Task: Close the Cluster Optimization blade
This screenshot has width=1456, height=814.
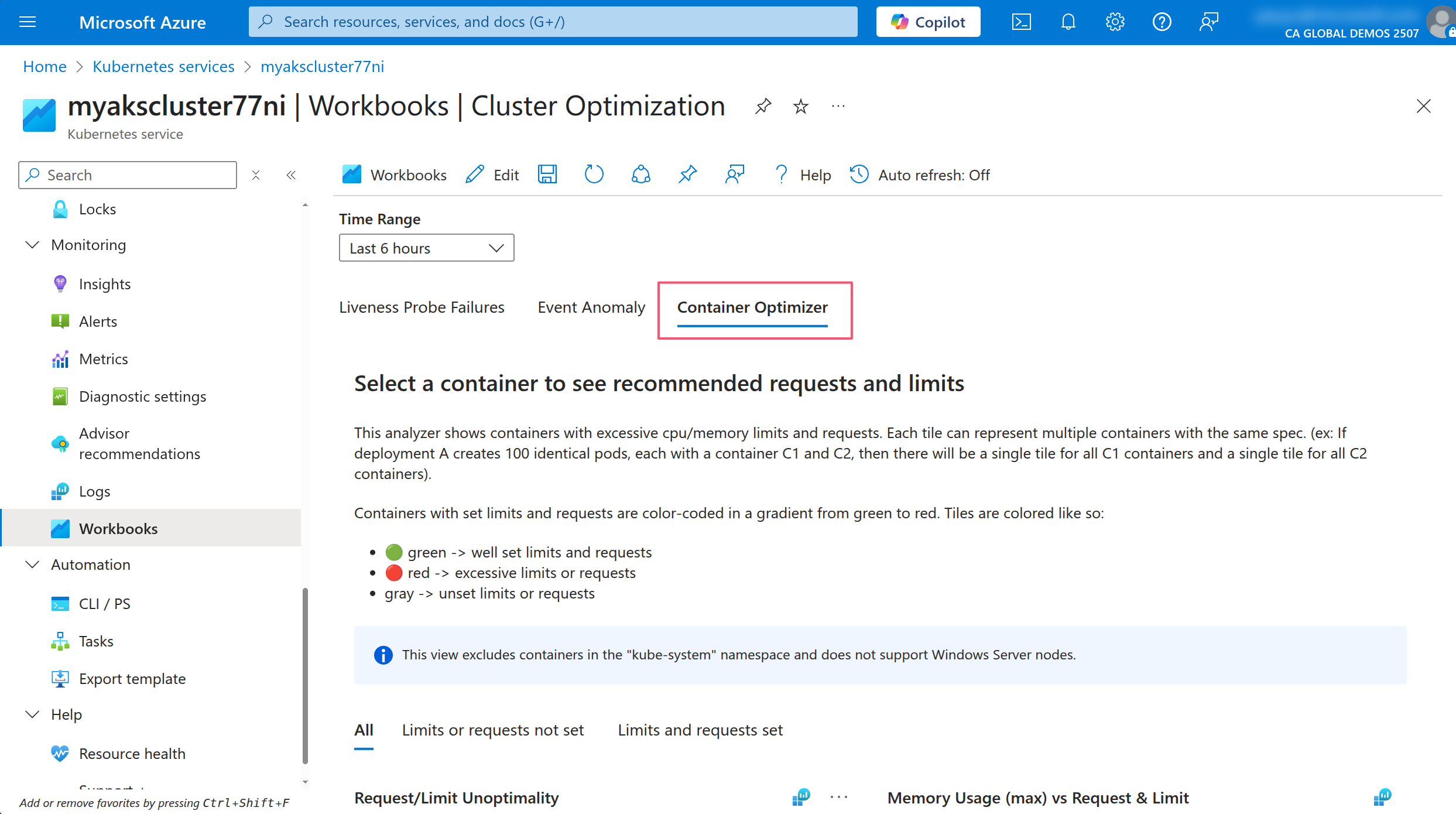Action: [x=1423, y=106]
